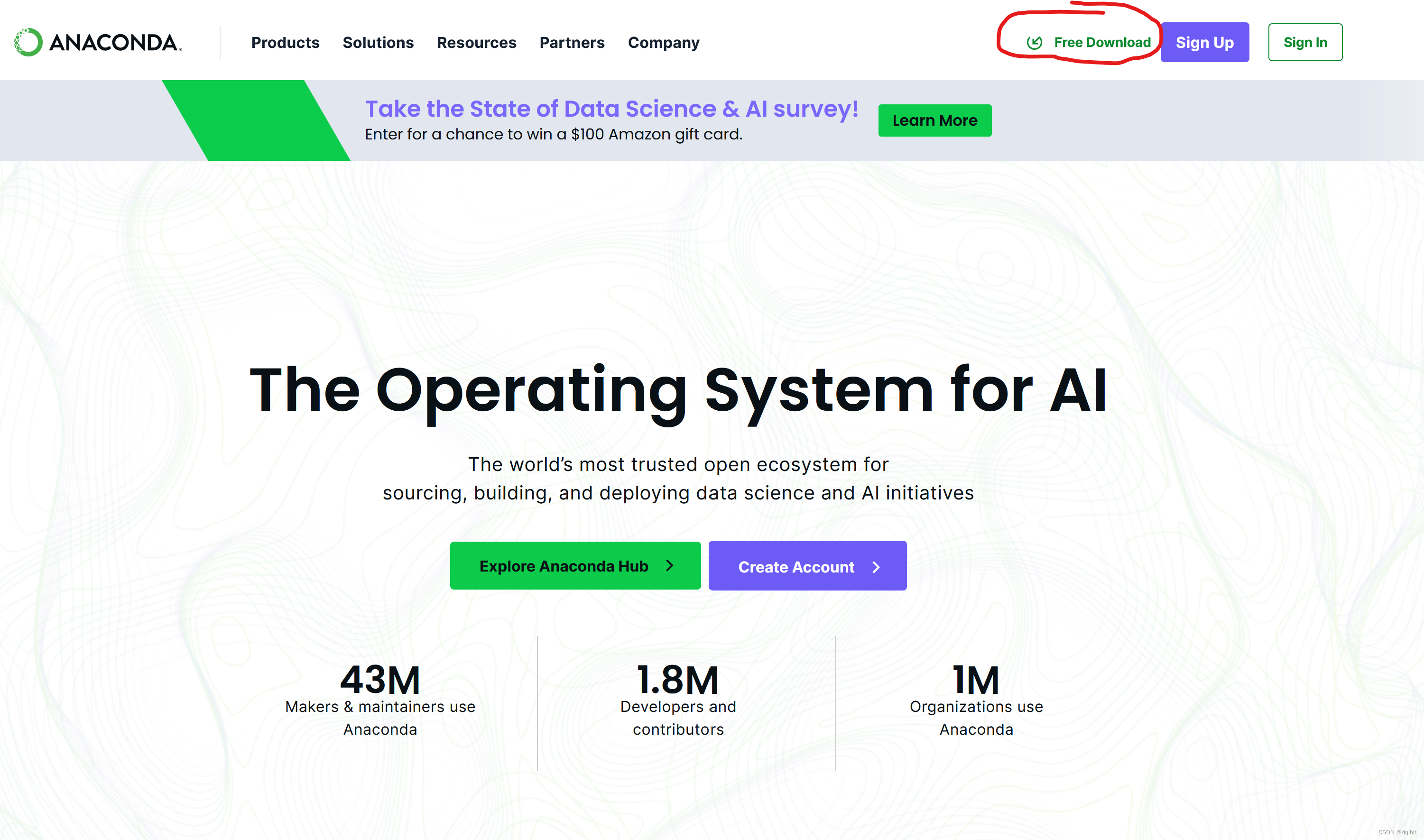The height and width of the screenshot is (840, 1424).
Task: Click the 43M makers statistic
Action: (380, 680)
